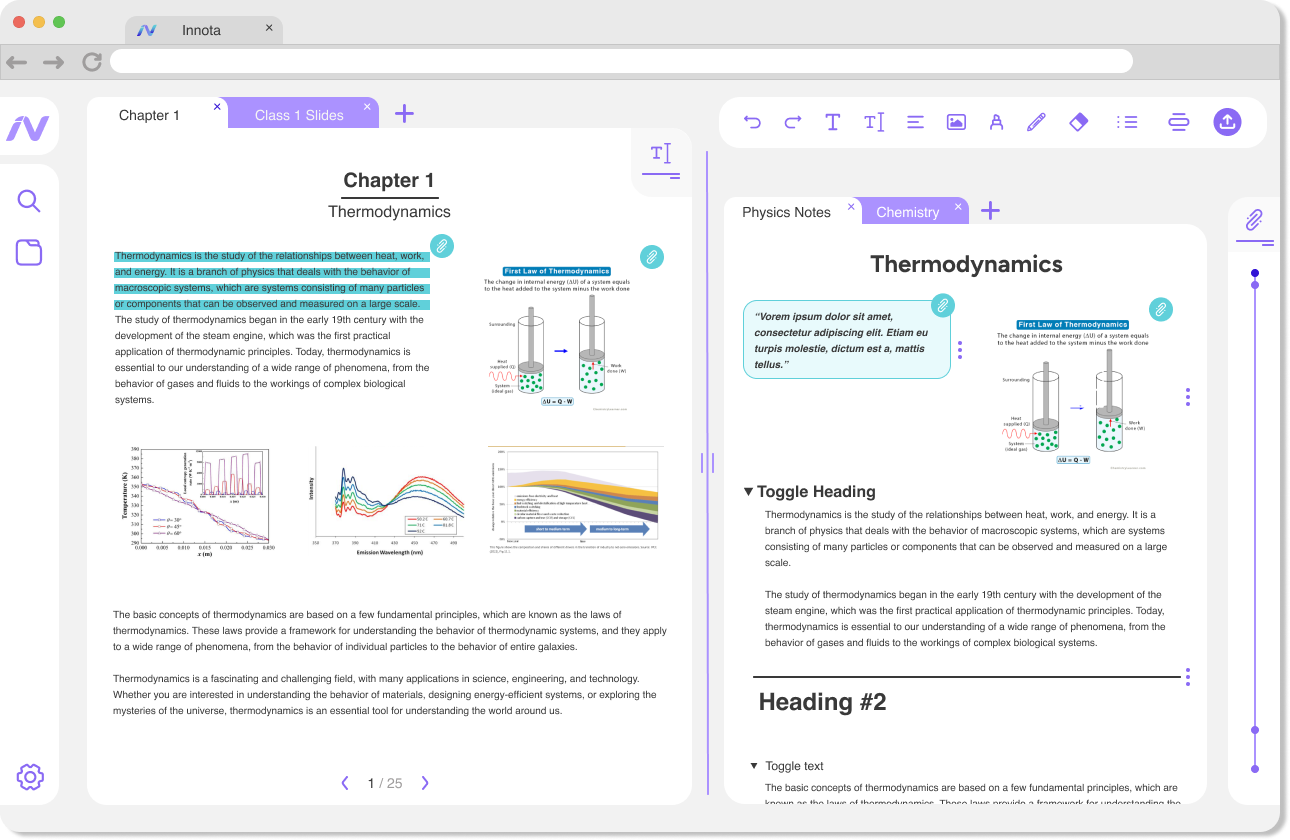Close the Chemistry tab
The image size is (1290, 840).
click(957, 206)
